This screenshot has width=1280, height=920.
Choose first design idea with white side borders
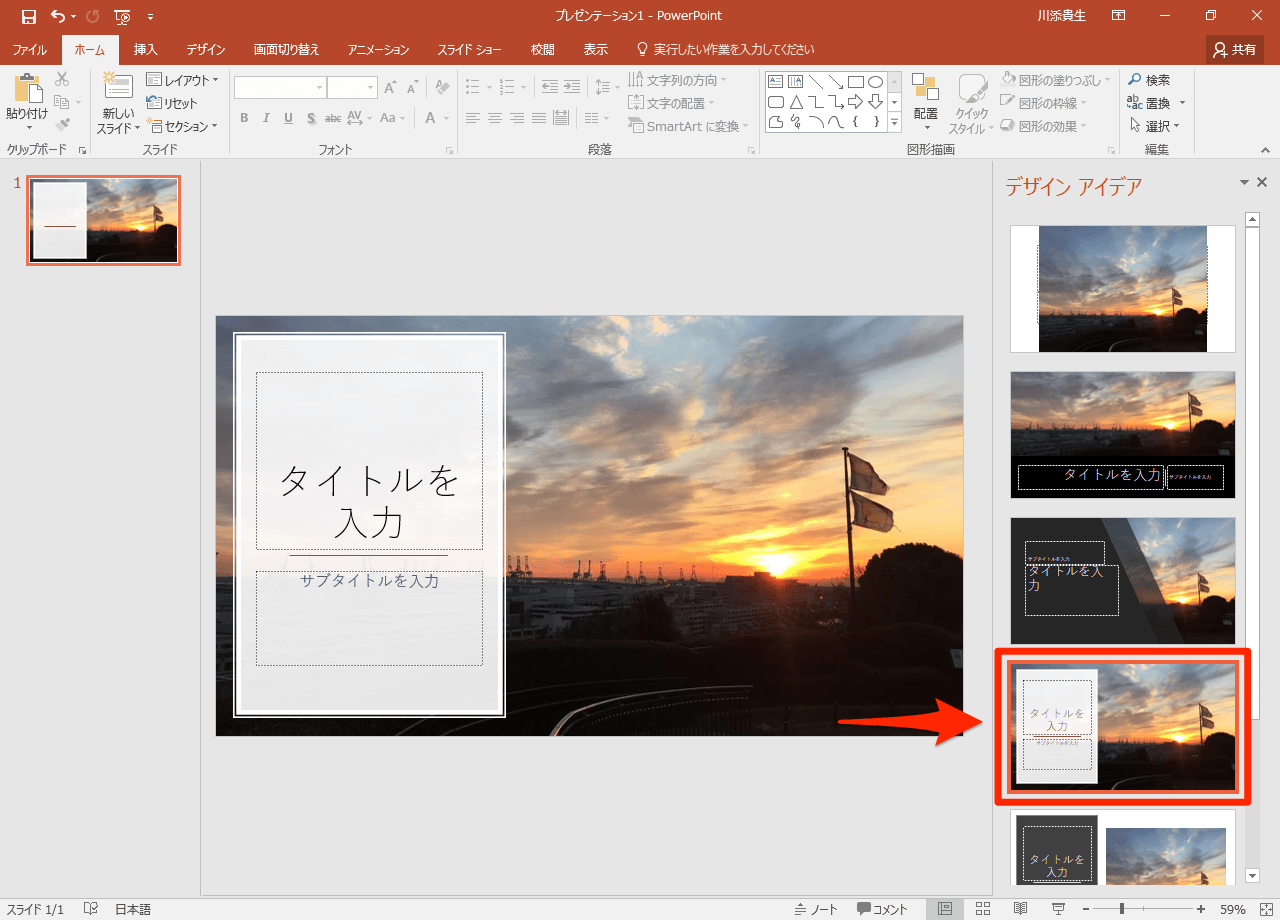pos(1123,289)
